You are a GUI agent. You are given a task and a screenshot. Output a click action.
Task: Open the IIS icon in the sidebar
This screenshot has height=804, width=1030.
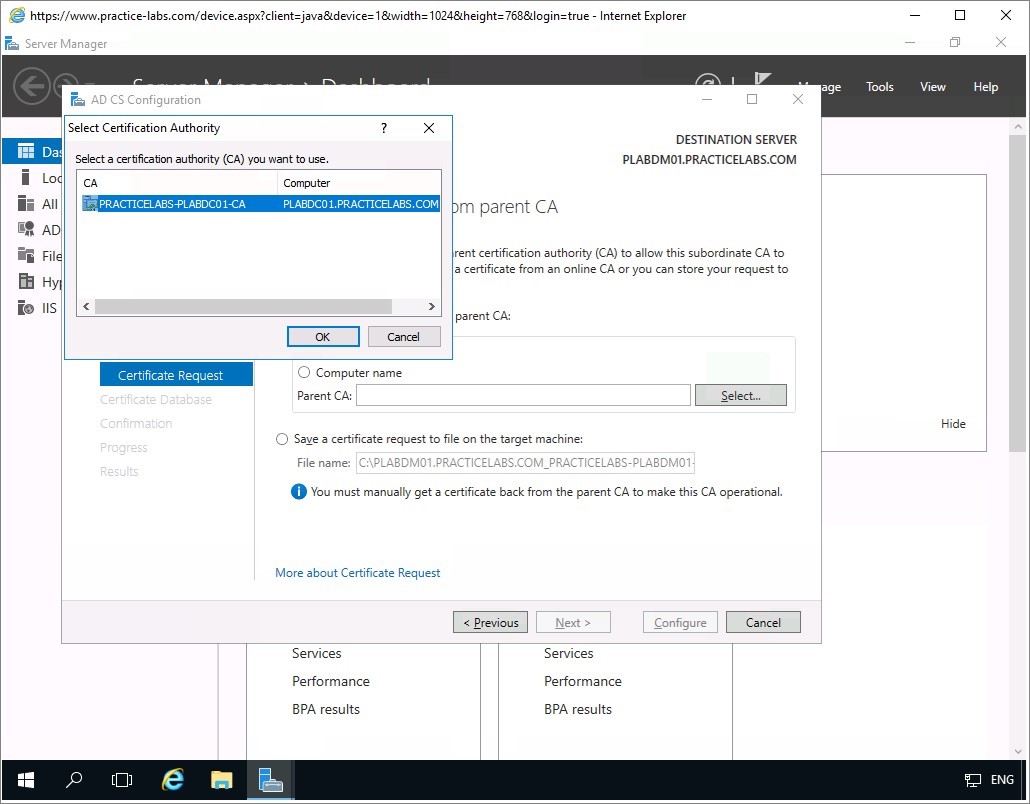(26, 307)
